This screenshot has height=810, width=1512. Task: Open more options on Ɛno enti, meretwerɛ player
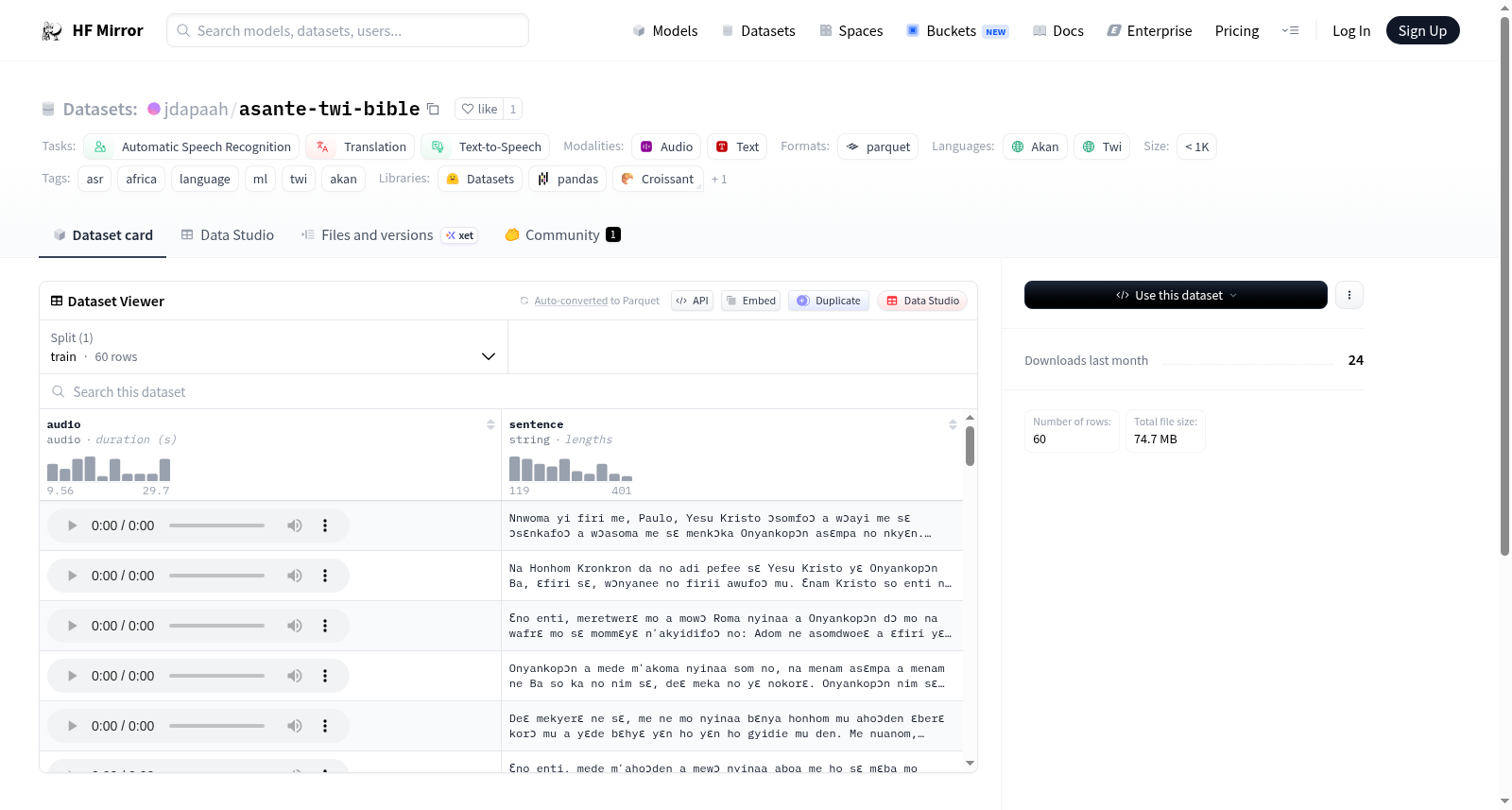coord(325,626)
